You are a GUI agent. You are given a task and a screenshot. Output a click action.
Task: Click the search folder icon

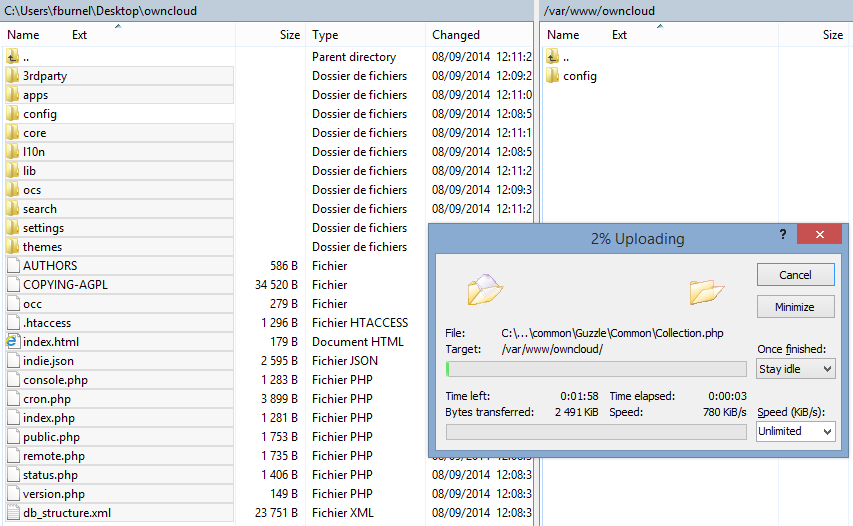[x=13, y=209]
